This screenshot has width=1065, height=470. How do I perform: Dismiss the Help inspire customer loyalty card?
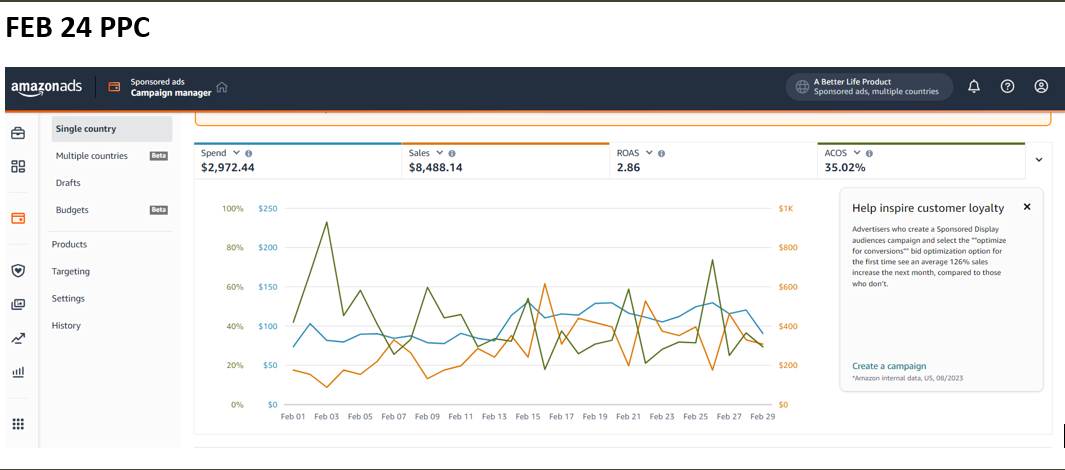pyautogui.click(x=1026, y=207)
